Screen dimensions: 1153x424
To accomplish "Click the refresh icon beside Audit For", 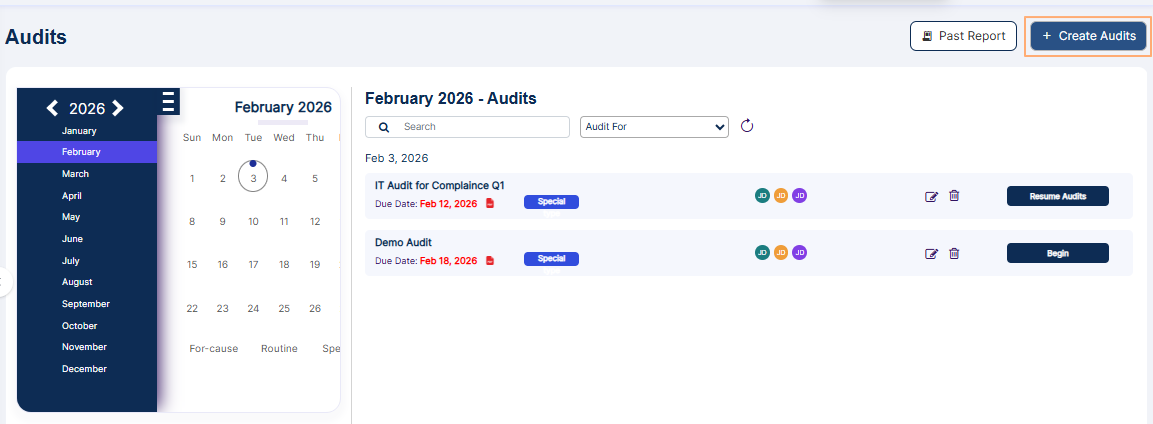I will coord(747,126).
